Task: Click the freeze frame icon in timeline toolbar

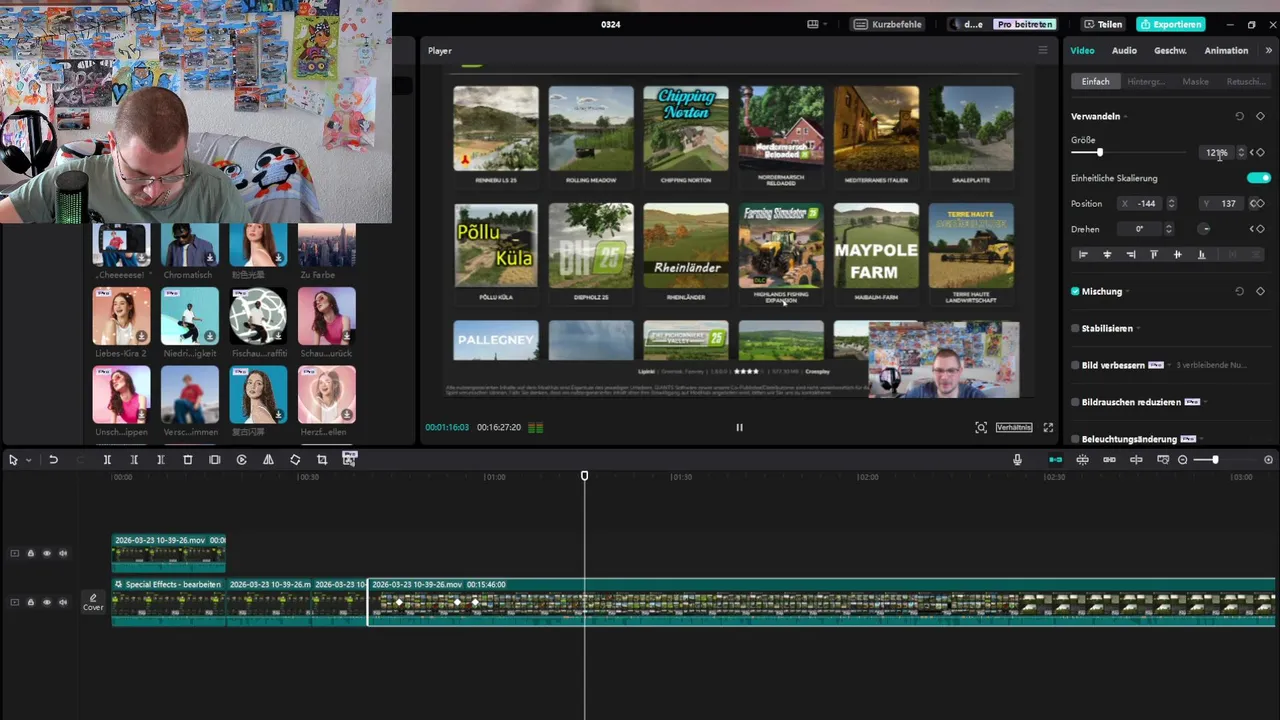Action: coord(215,460)
